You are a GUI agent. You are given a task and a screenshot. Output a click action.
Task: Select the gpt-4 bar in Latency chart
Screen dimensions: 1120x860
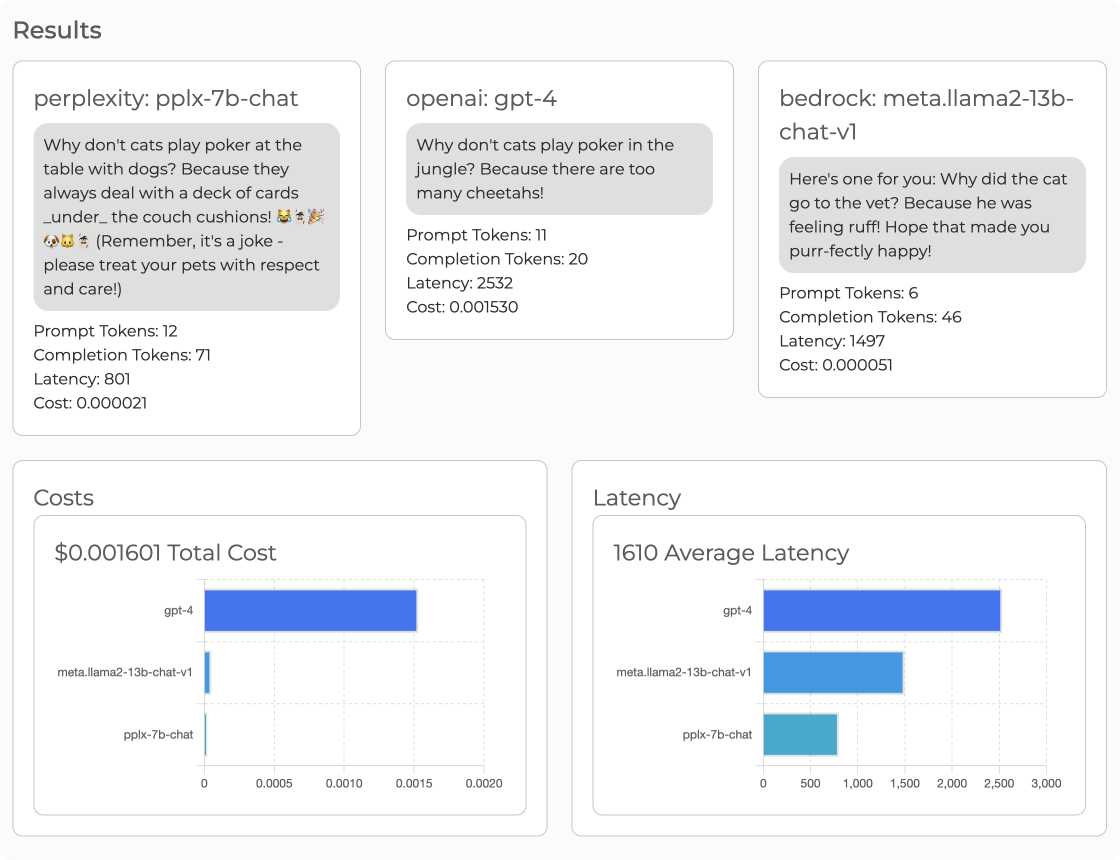click(881, 610)
